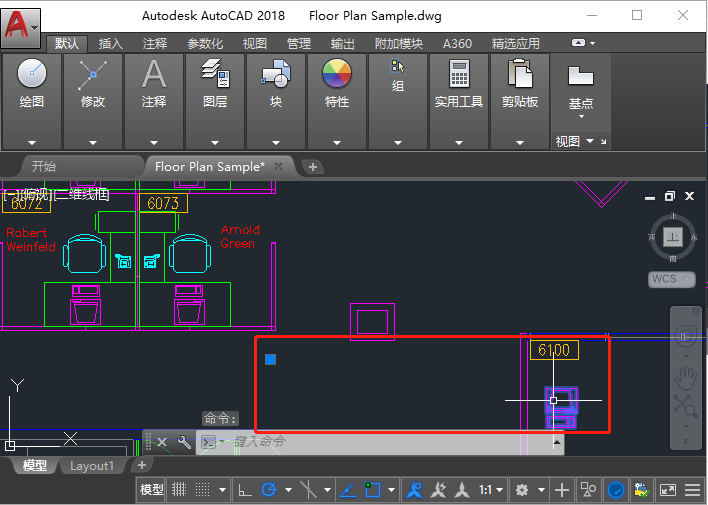Click the ViewCube top face 上

(673, 237)
